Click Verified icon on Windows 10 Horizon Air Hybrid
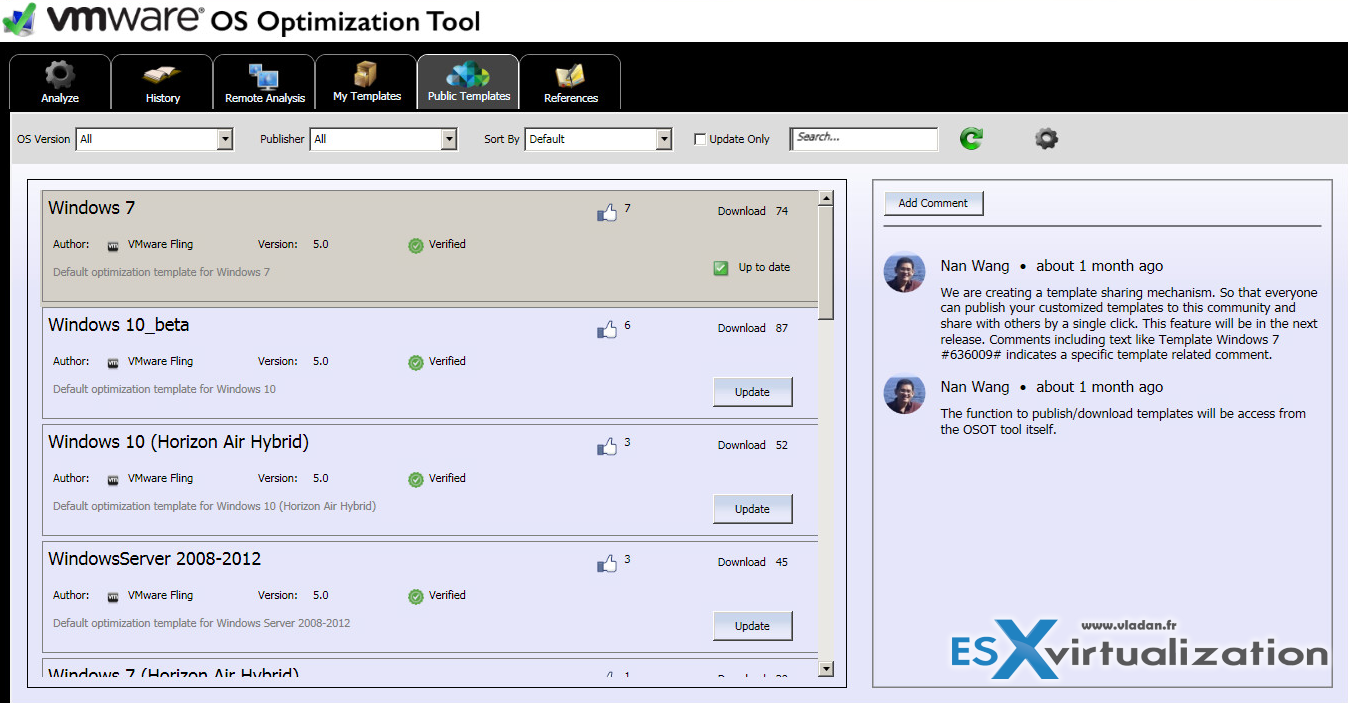Screen dimensions: 1348x703 click(416, 479)
